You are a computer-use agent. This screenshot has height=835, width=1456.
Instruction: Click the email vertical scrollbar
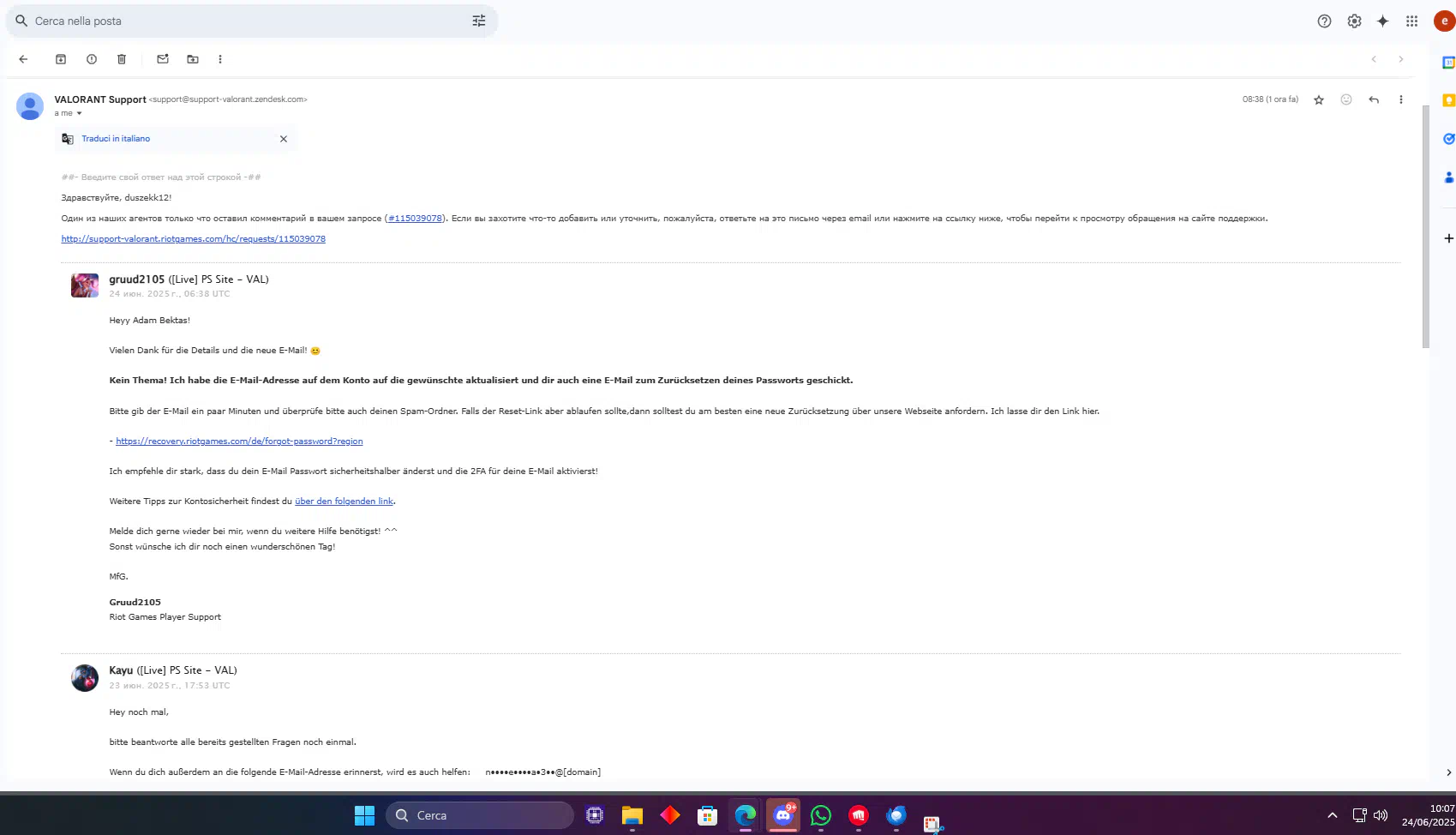[x=1426, y=226]
